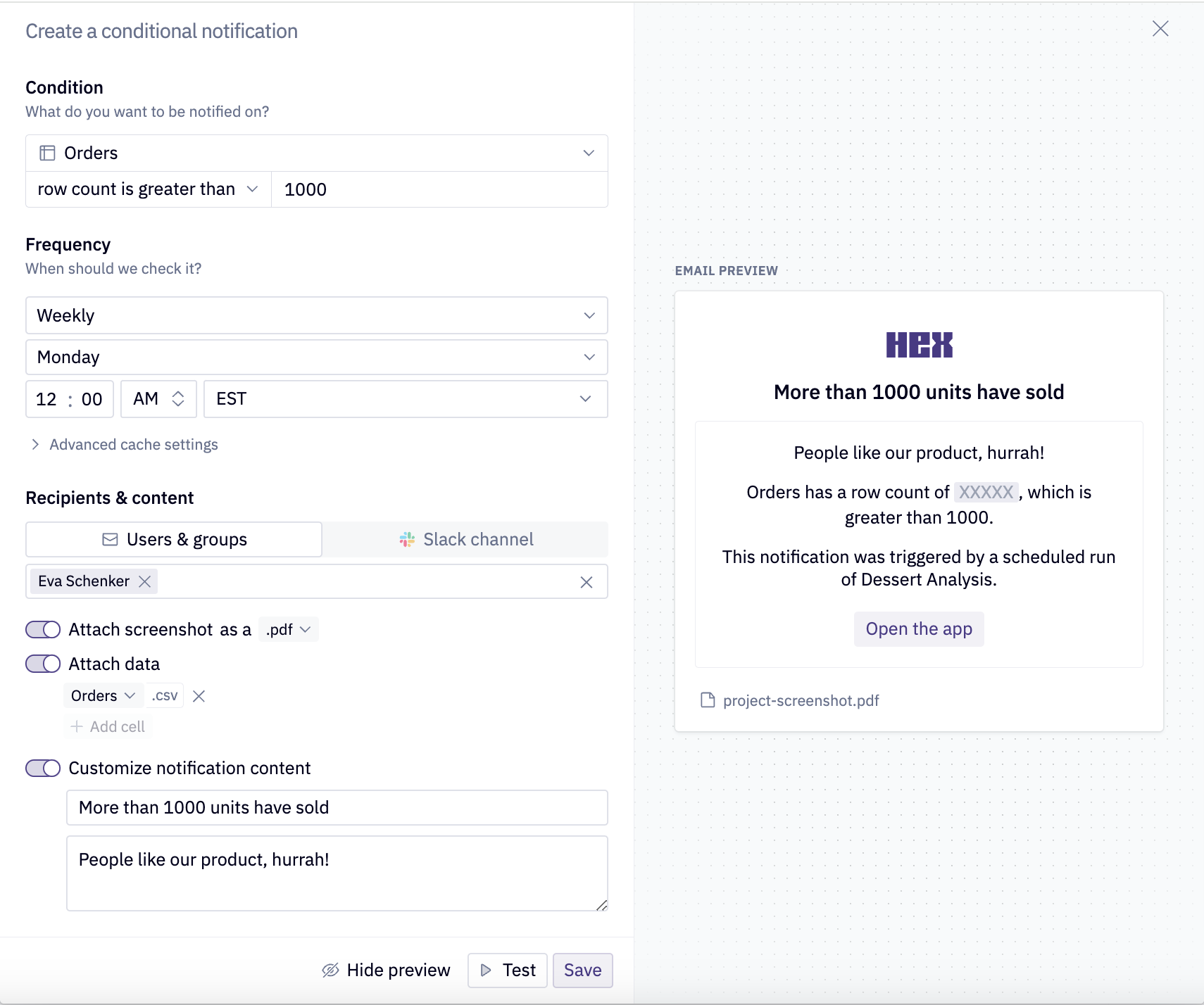
Task: Remove the Orders .csv attachment via its X icon
Action: click(x=199, y=695)
